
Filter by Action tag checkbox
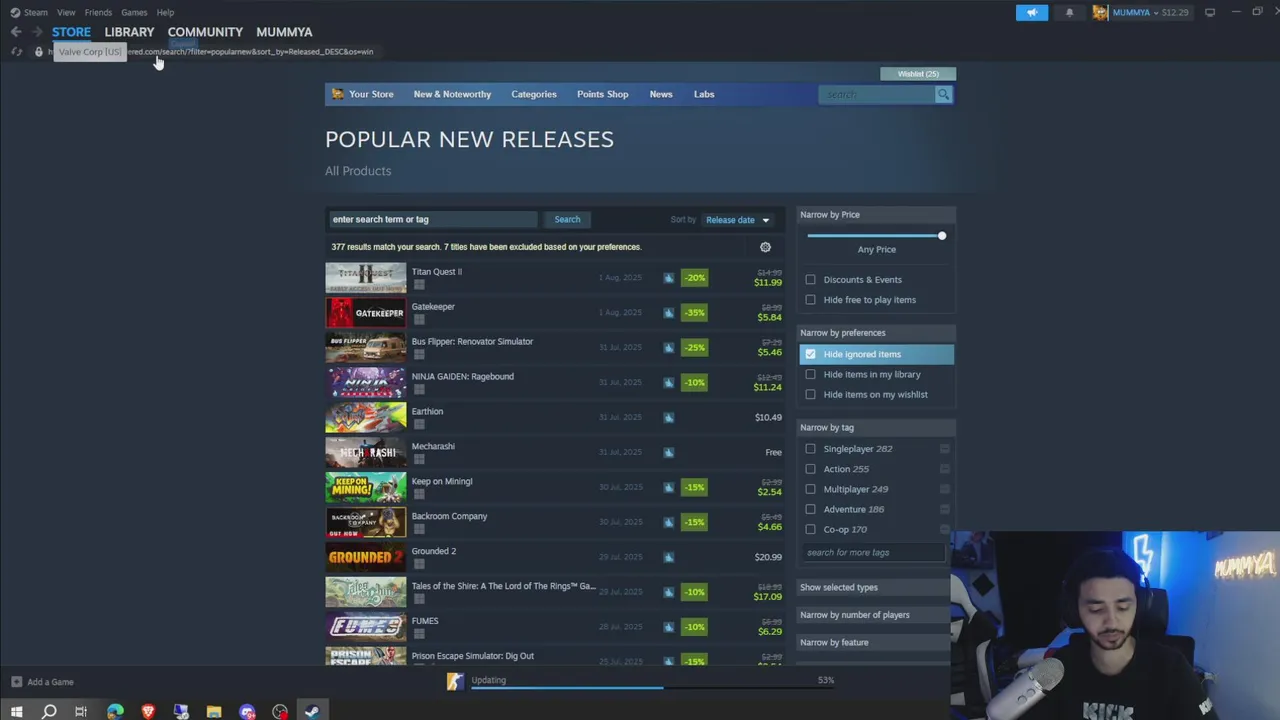(810, 469)
